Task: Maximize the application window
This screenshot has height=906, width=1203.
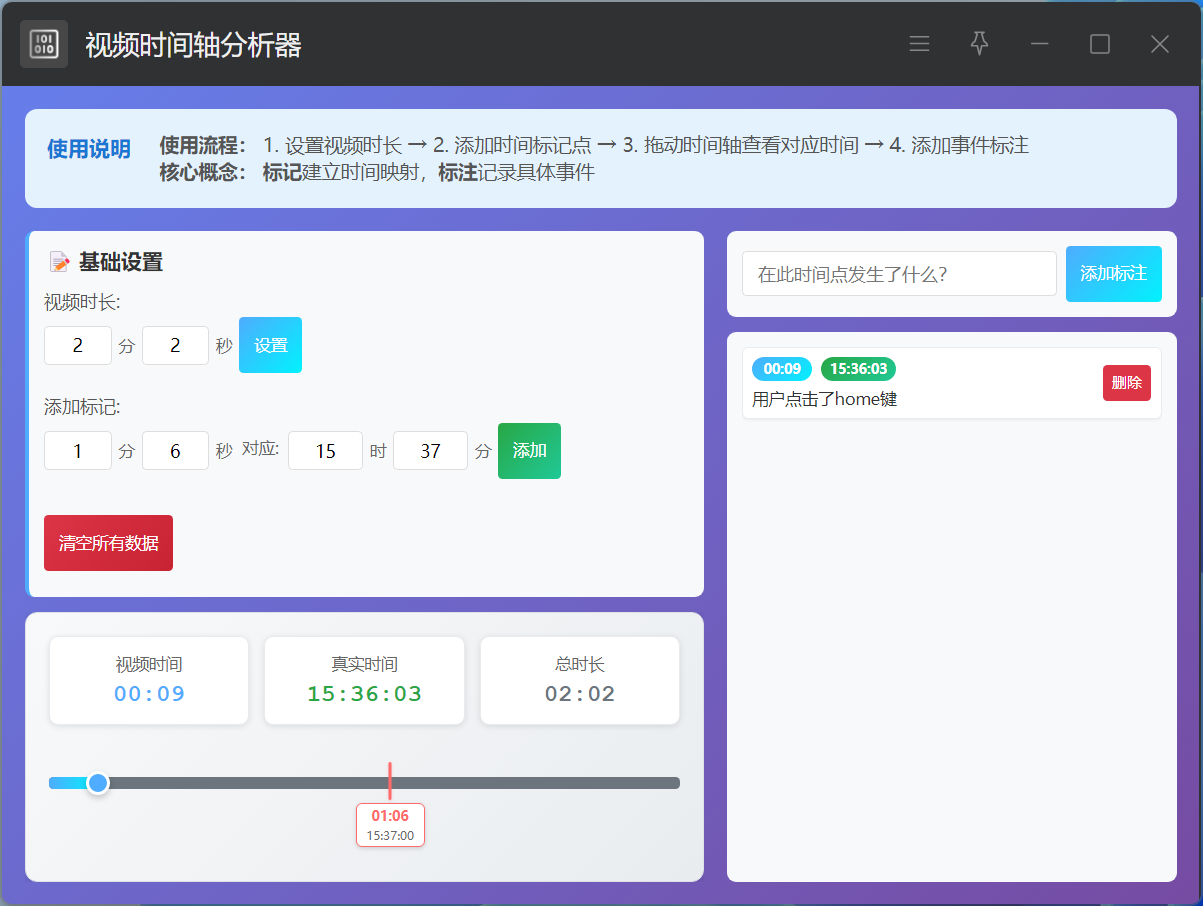Action: point(1099,44)
